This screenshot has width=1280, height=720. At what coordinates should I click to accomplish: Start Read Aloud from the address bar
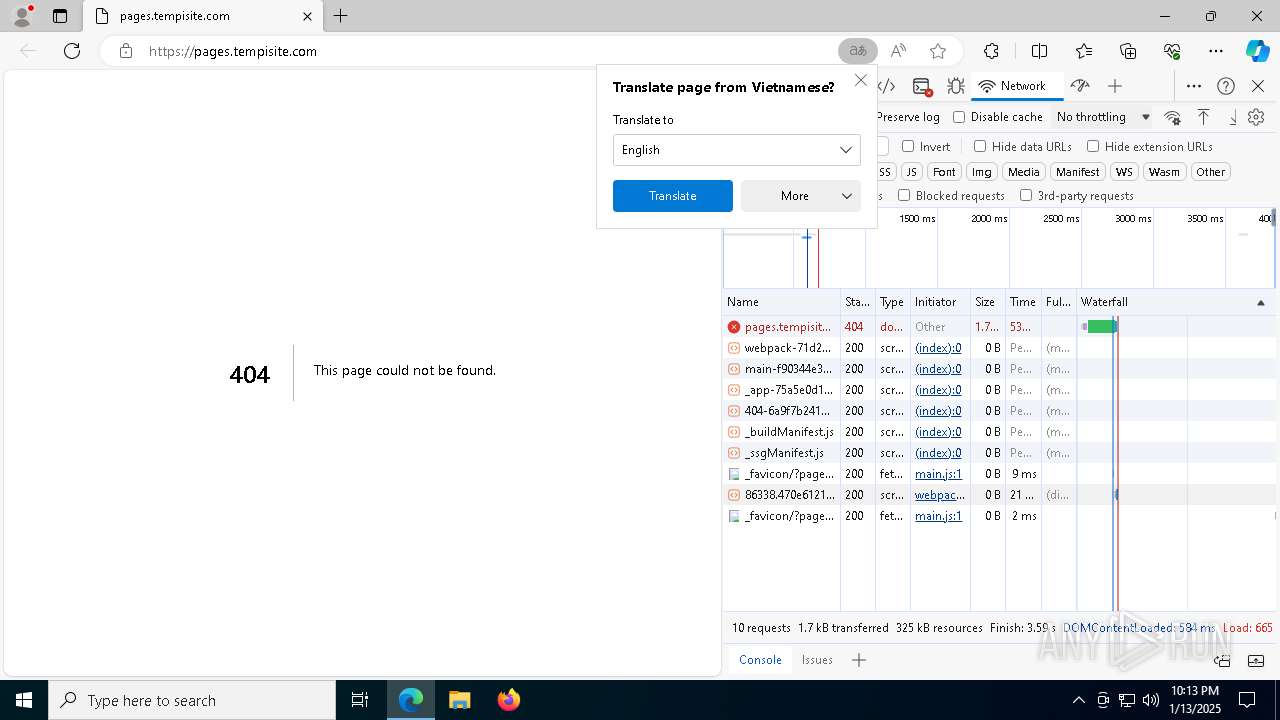[898, 51]
